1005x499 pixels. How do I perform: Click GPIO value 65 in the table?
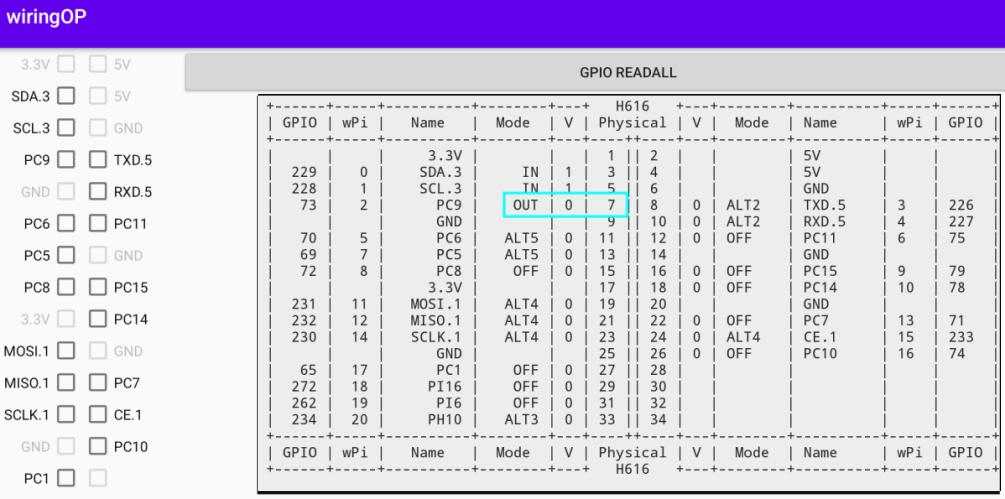click(x=308, y=370)
